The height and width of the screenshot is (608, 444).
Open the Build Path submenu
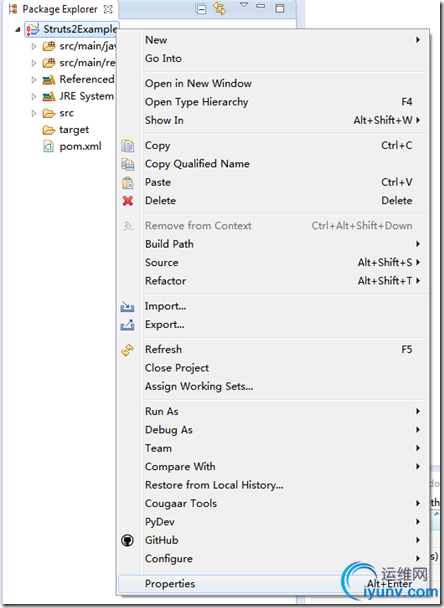click(284, 244)
